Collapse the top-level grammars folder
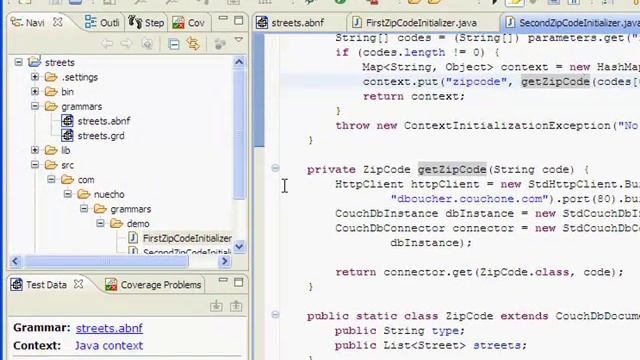640x360 pixels. point(35,106)
